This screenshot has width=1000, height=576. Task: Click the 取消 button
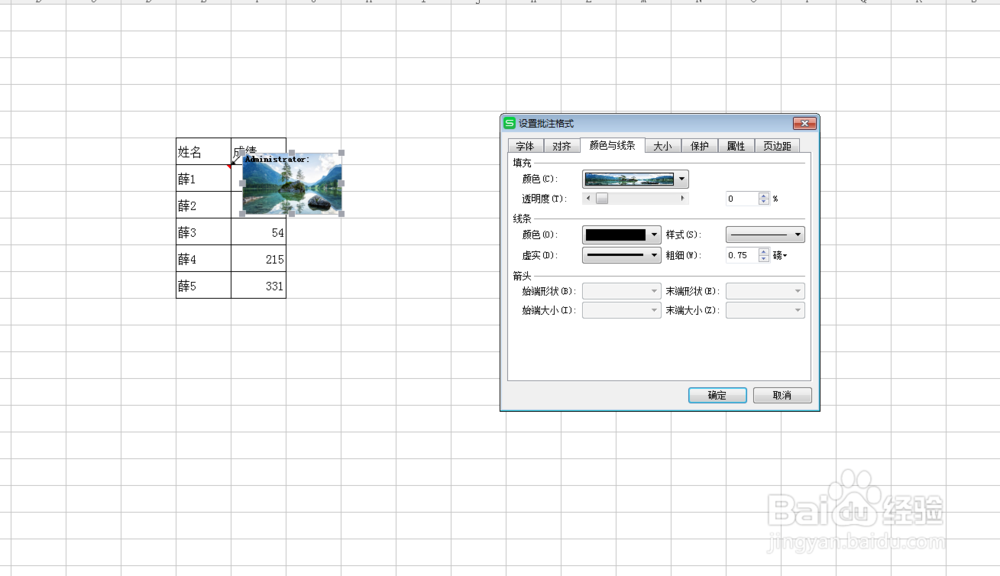point(783,395)
